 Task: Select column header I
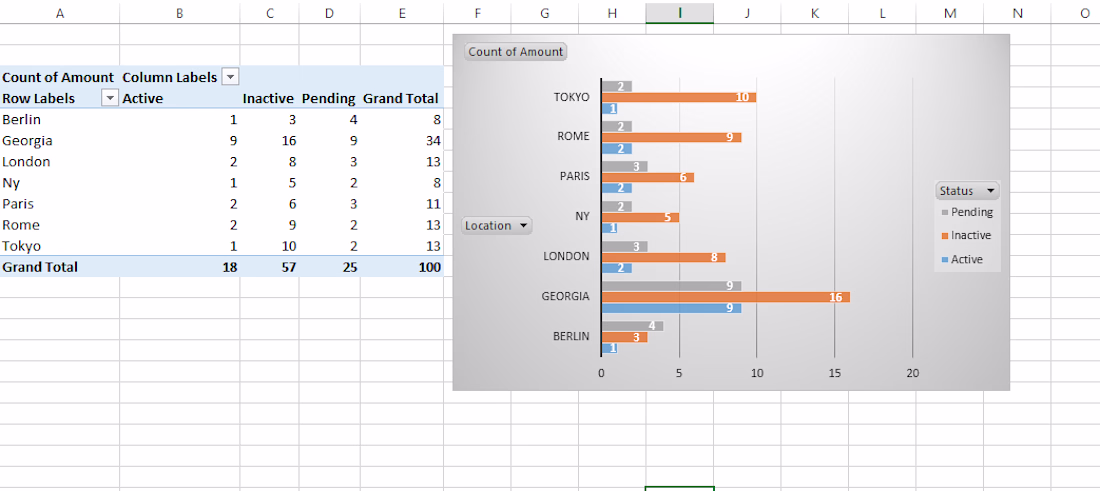click(x=680, y=13)
